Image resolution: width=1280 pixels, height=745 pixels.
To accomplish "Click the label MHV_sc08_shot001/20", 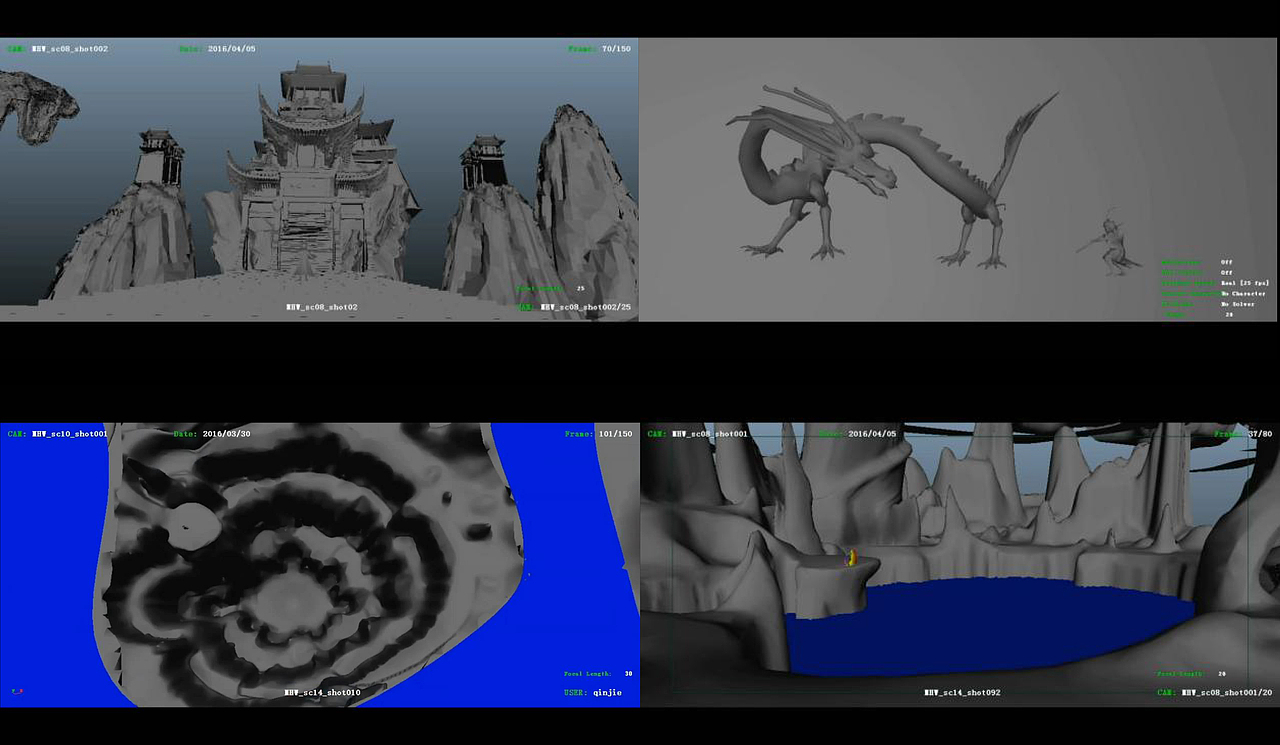I will coord(1226,692).
